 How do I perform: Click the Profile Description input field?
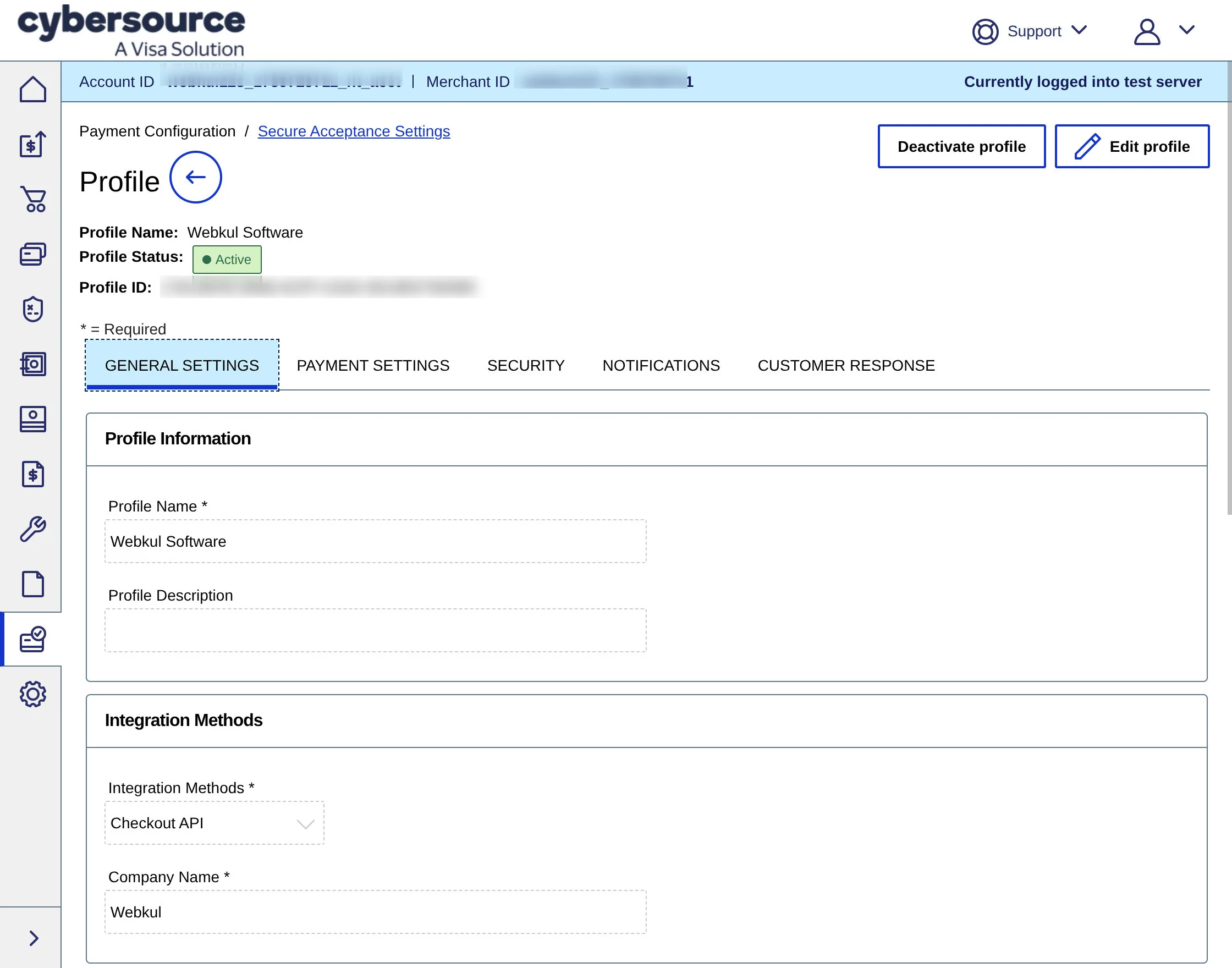point(375,630)
